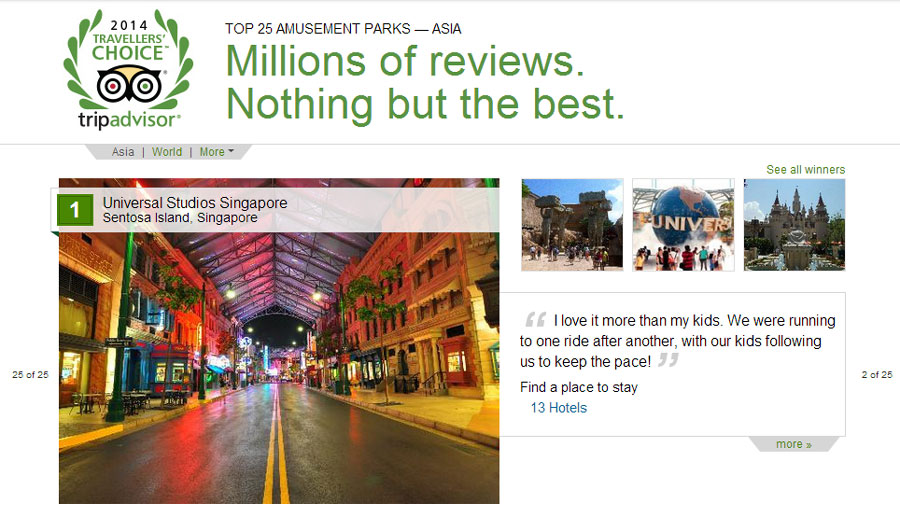
Task: Open the rock formation ruins thumbnail
Action: [x=572, y=224]
